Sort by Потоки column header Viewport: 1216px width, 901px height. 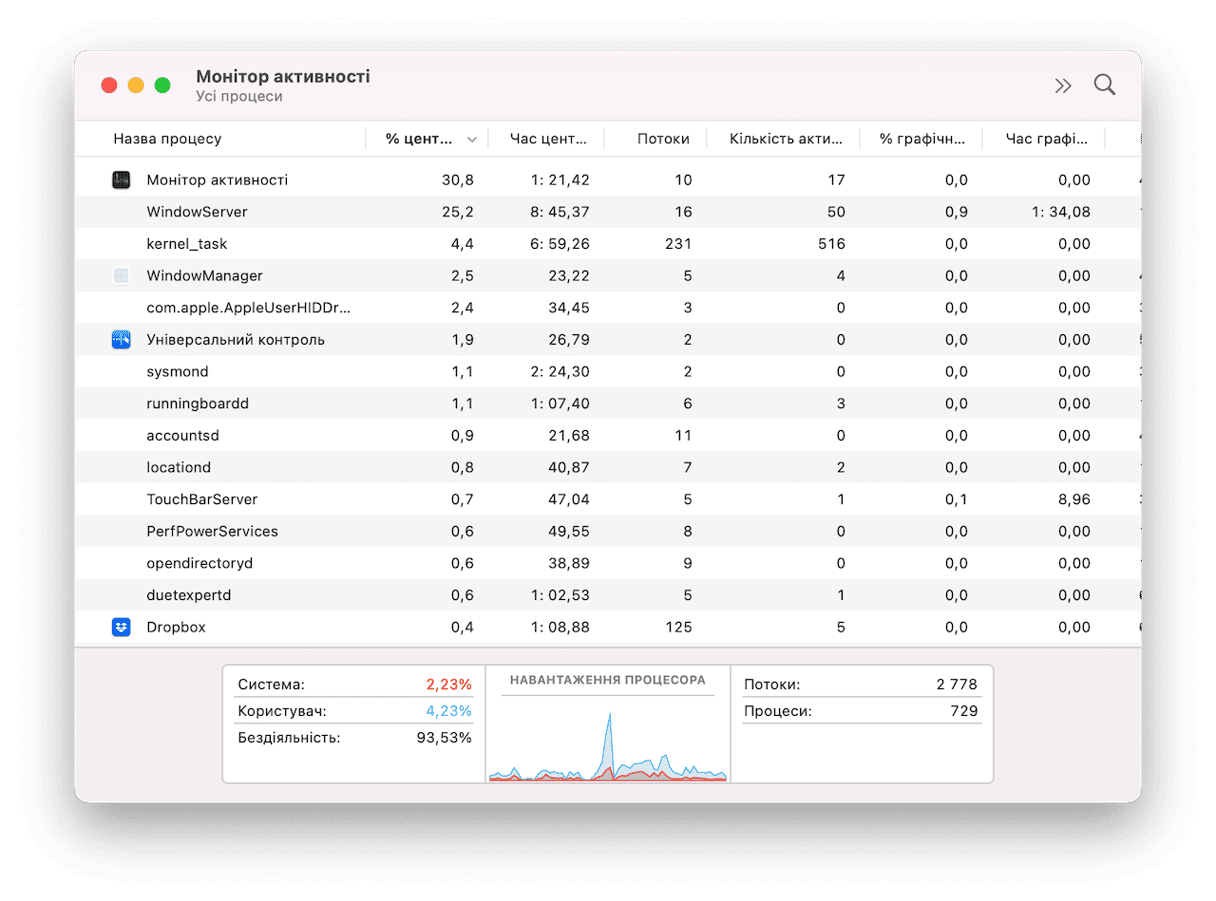coord(663,139)
